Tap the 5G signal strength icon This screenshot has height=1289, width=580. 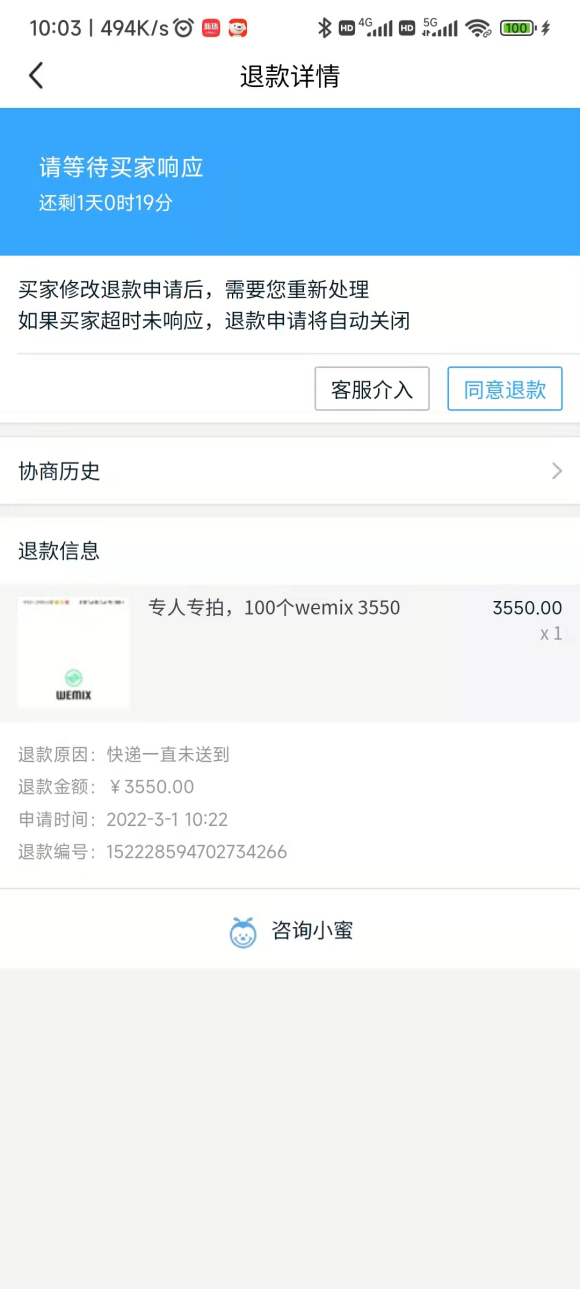[440, 27]
